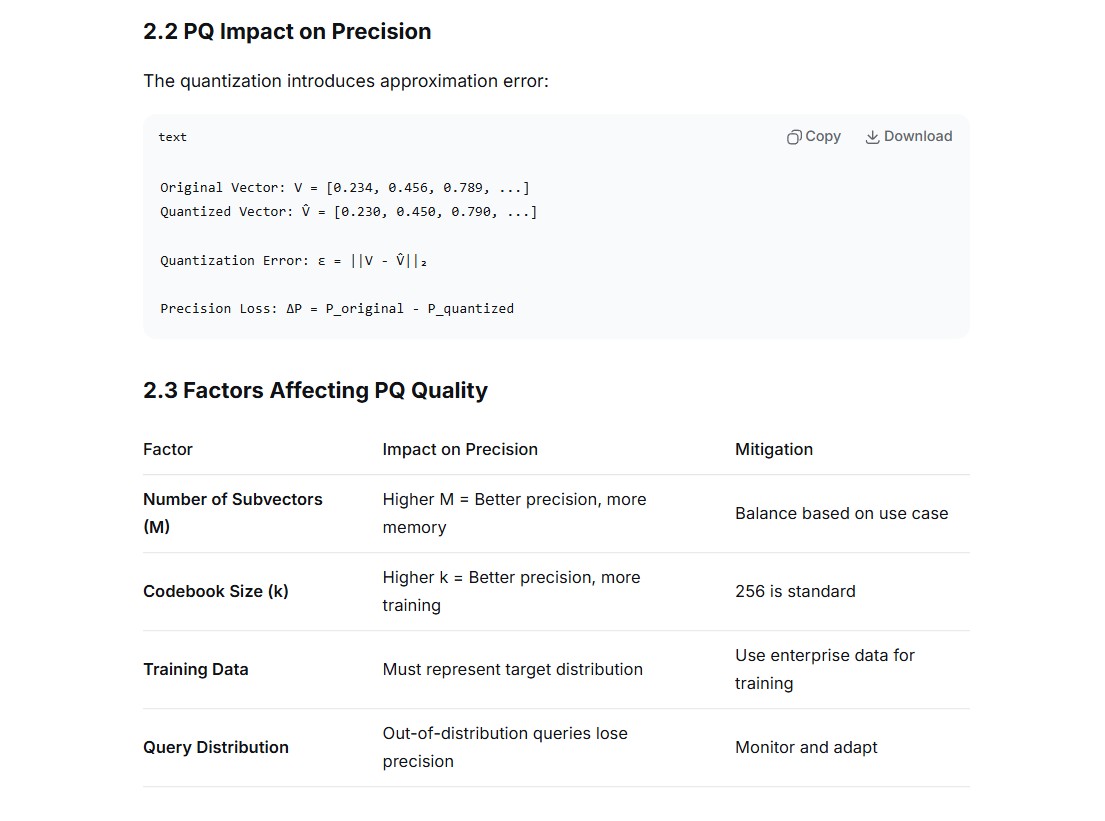This screenshot has height=821, width=1105.
Task: Click the Copy icon in code block
Action: tap(794, 137)
